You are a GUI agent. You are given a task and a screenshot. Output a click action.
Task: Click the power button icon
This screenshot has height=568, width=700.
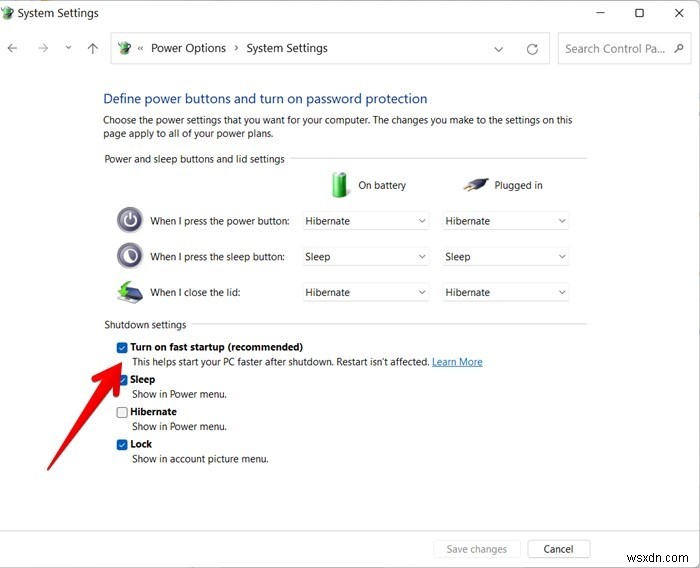pos(130,220)
